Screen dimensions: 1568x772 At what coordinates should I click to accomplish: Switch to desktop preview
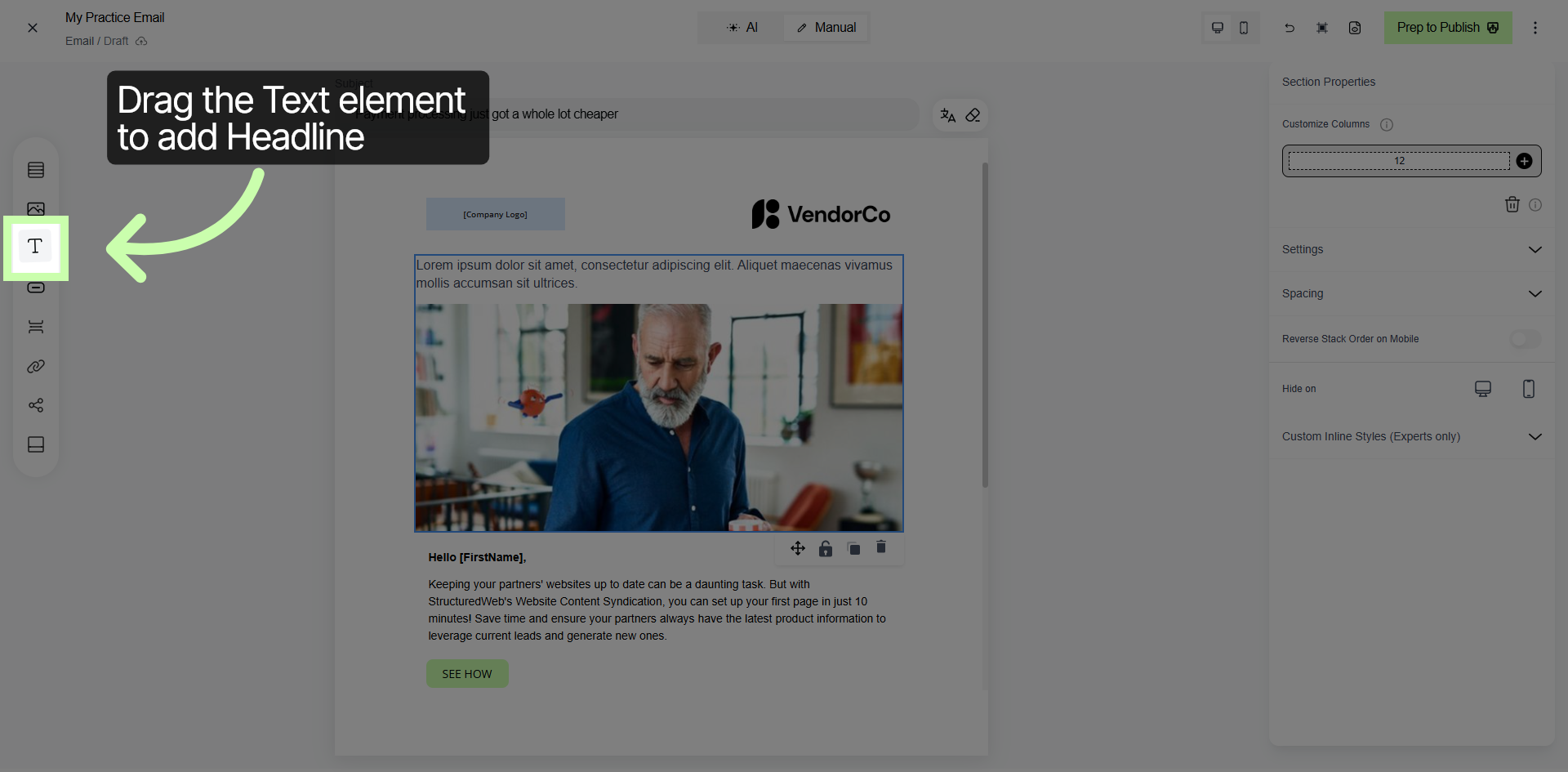point(1217,28)
